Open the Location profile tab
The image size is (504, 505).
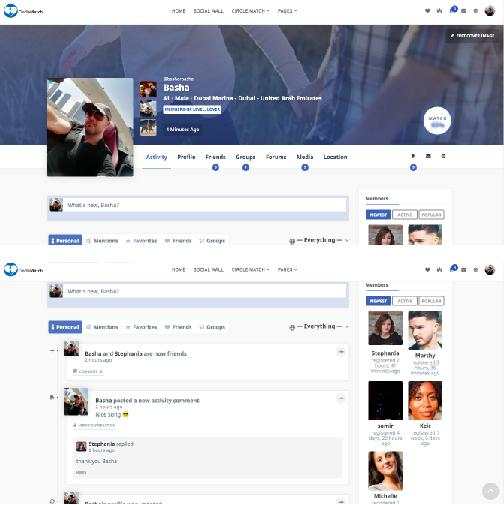(x=335, y=157)
